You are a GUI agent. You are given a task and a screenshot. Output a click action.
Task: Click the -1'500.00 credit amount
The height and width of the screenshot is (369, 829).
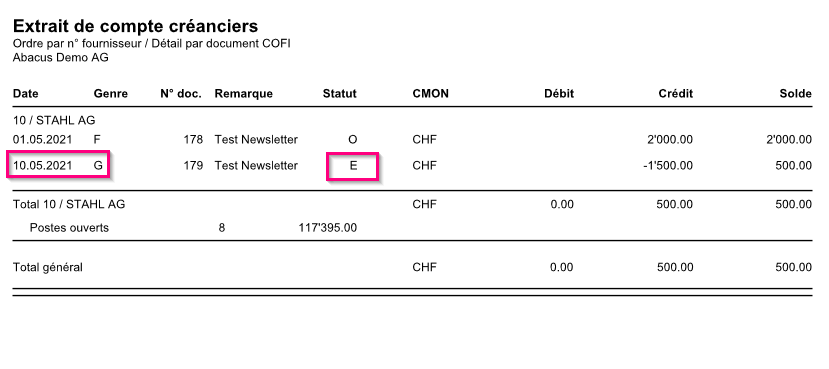[x=669, y=165]
